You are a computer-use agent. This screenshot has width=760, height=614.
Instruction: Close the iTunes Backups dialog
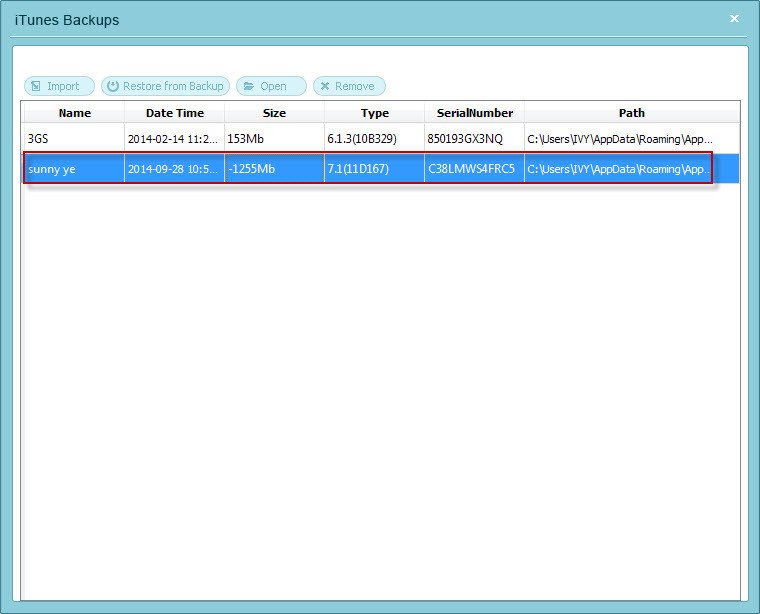734,18
